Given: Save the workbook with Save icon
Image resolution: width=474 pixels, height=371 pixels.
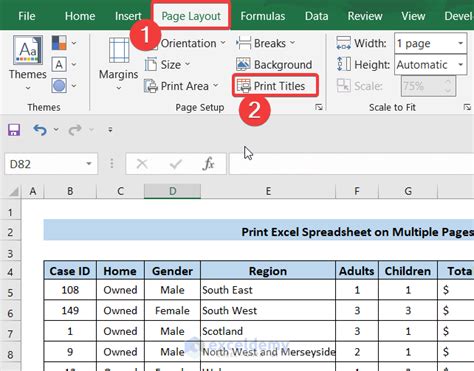Looking at the screenshot, I should pyautogui.click(x=14, y=130).
